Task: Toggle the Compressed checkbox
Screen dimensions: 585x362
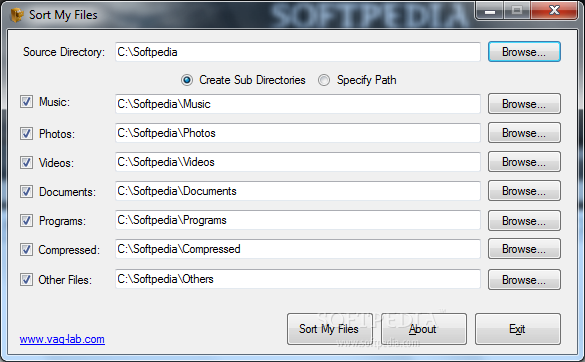Action: click(x=26, y=249)
